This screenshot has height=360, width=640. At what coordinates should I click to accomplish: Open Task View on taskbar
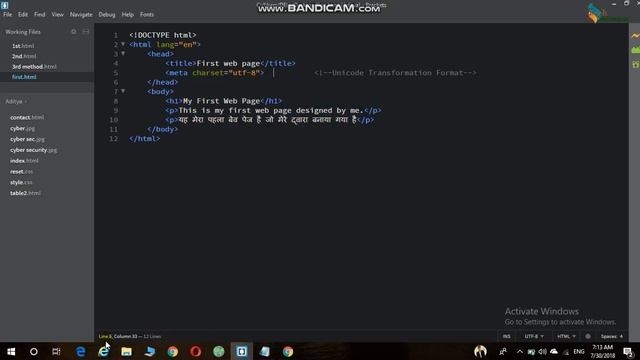tap(56, 351)
